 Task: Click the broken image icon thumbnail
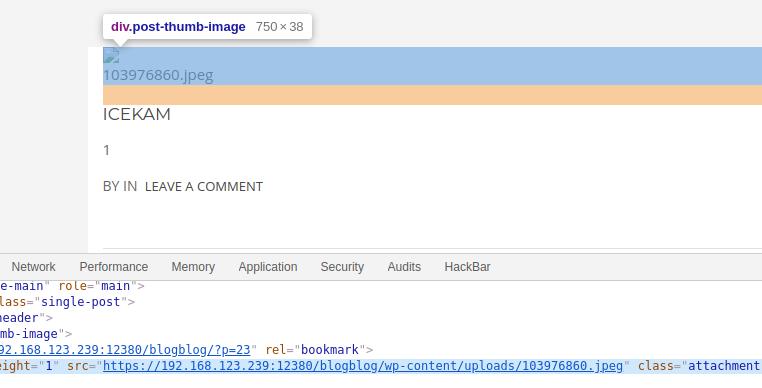111,55
